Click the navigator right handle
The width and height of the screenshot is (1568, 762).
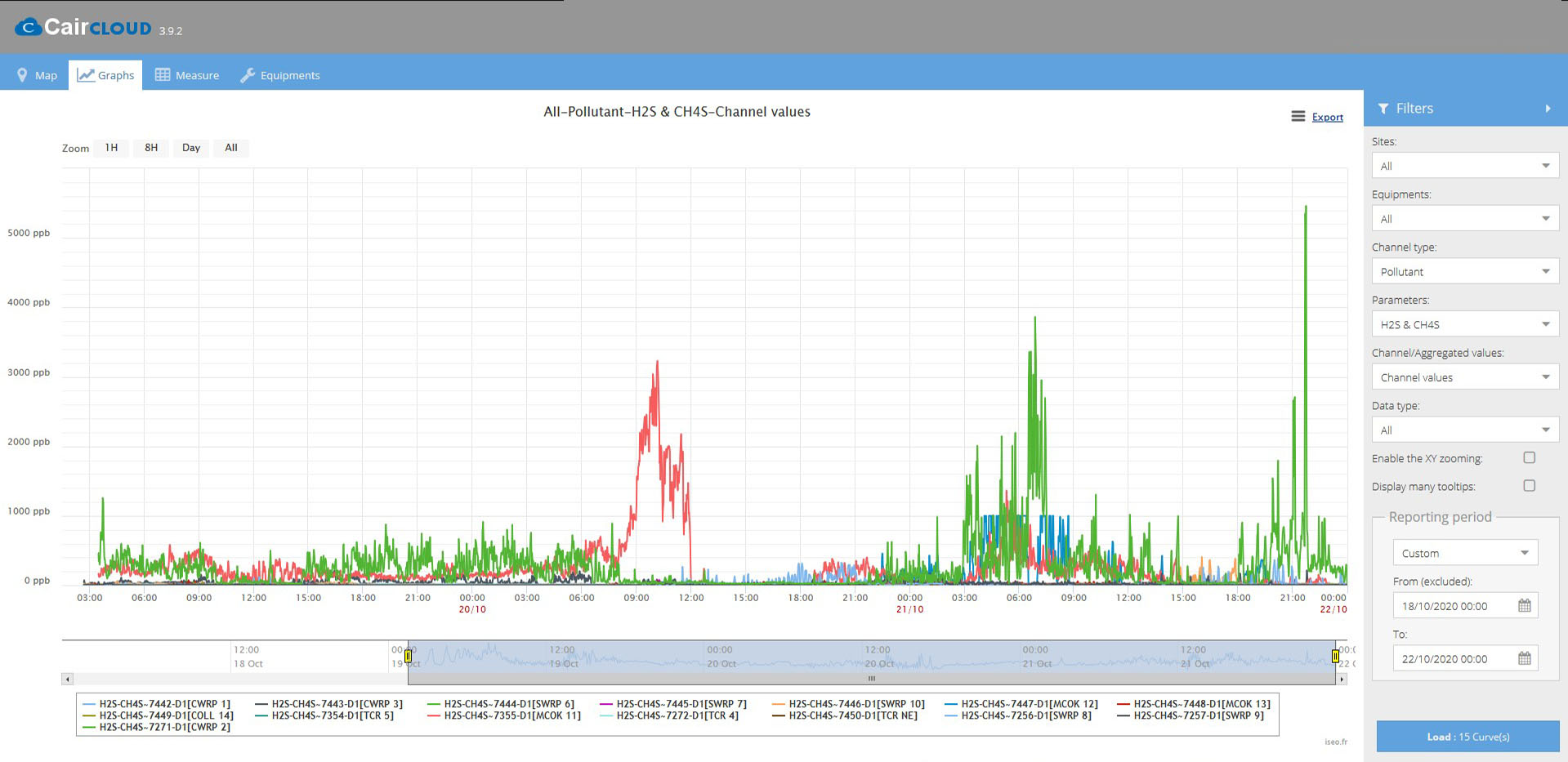1335,656
